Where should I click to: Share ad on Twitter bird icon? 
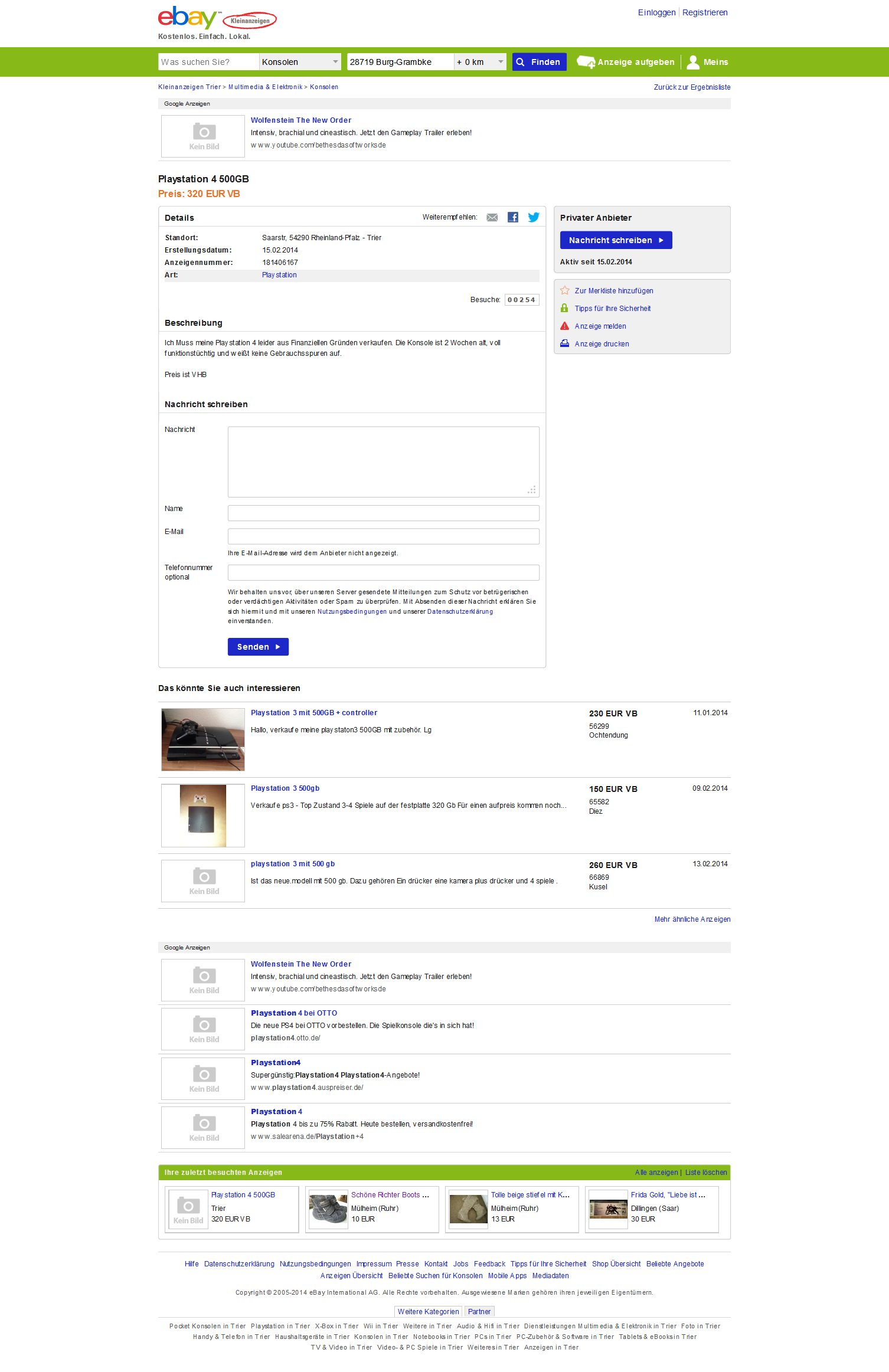click(x=534, y=217)
